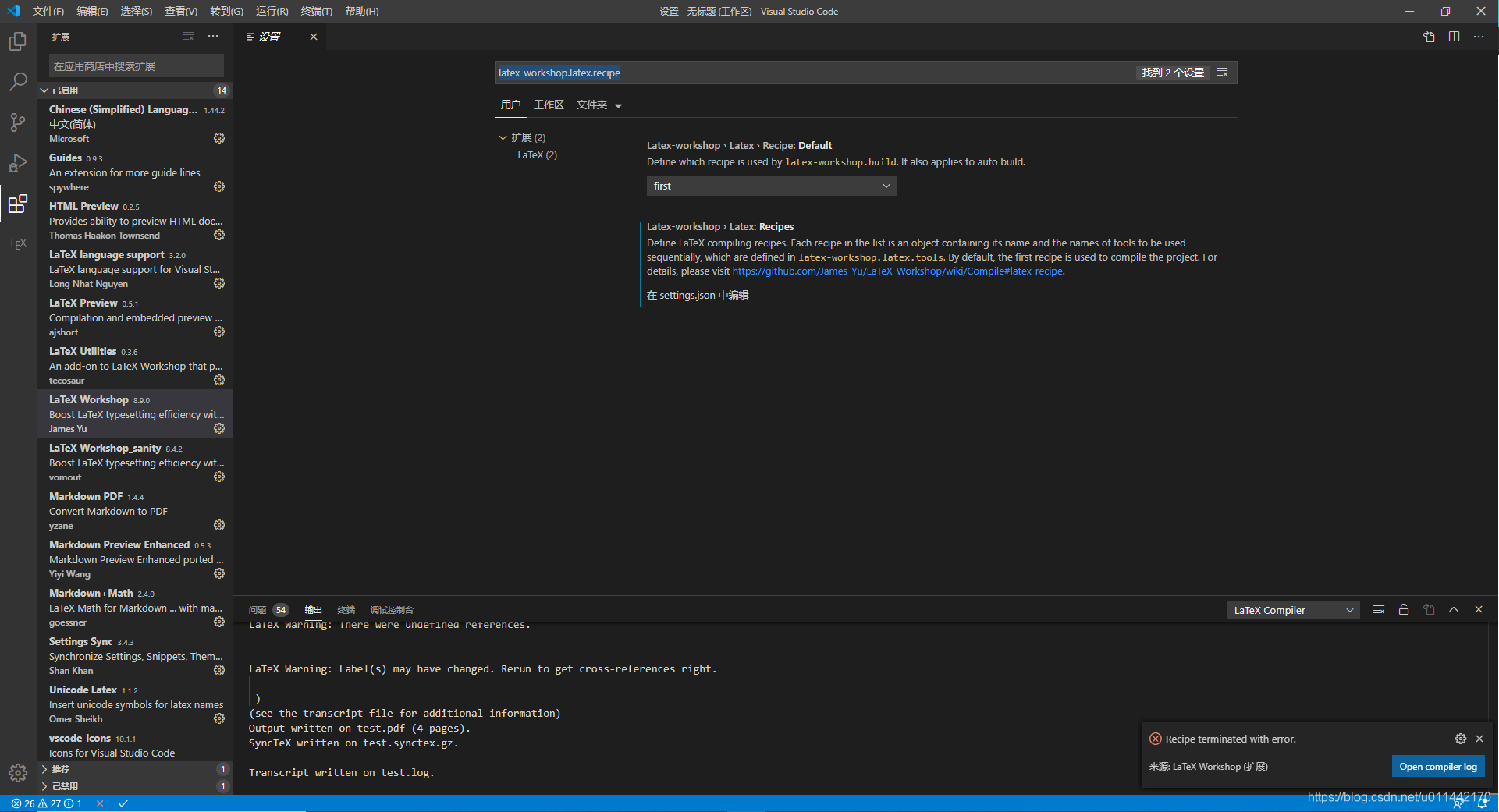Open the Go menu
Image resolution: width=1499 pixels, height=812 pixels.
[226, 11]
